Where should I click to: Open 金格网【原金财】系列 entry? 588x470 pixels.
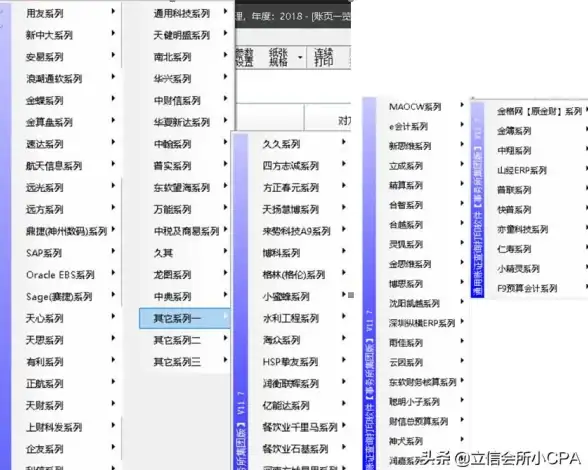[x=539, y=111]
